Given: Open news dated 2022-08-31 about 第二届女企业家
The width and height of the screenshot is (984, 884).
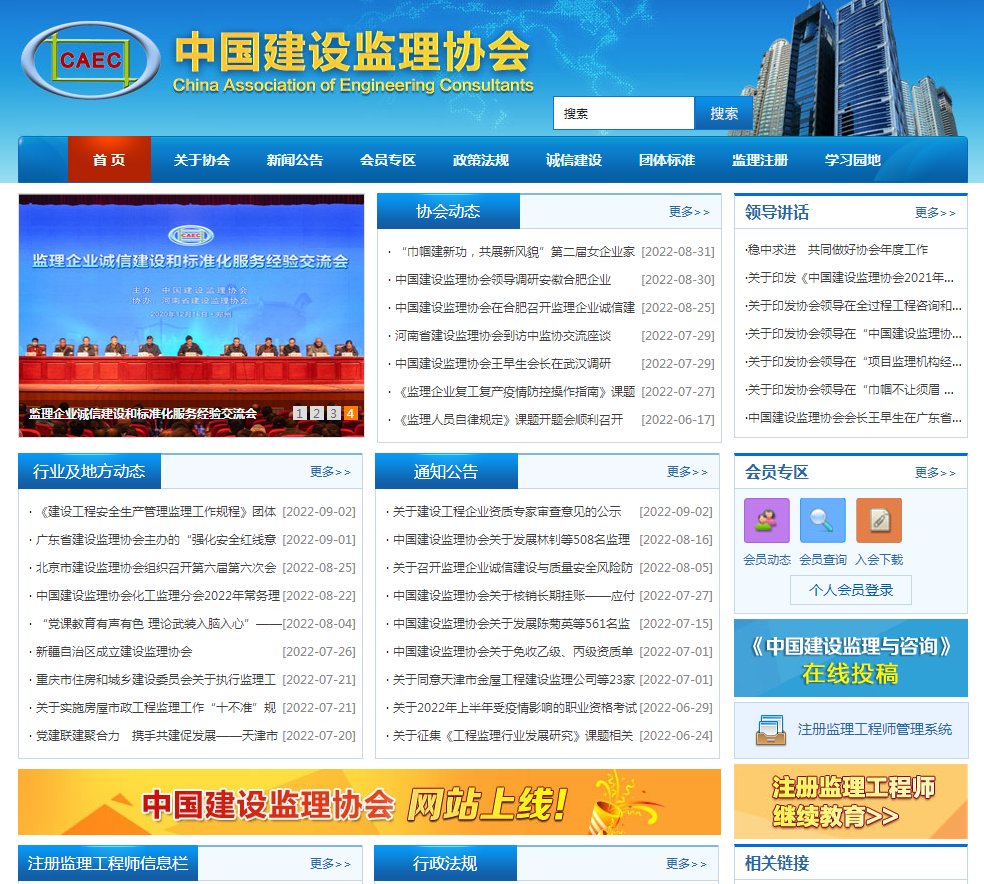Looking at the screenshot, I should [517, 252].
